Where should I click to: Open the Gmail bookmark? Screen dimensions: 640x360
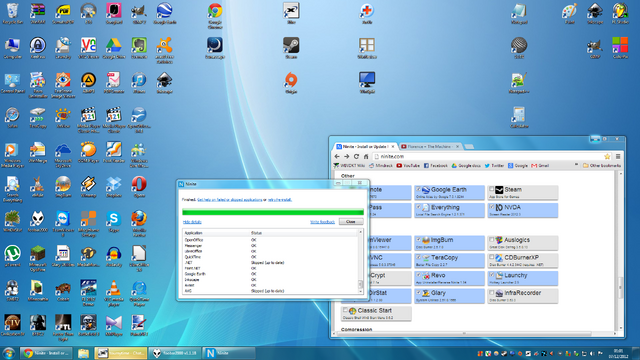click(x=540, y=166)
